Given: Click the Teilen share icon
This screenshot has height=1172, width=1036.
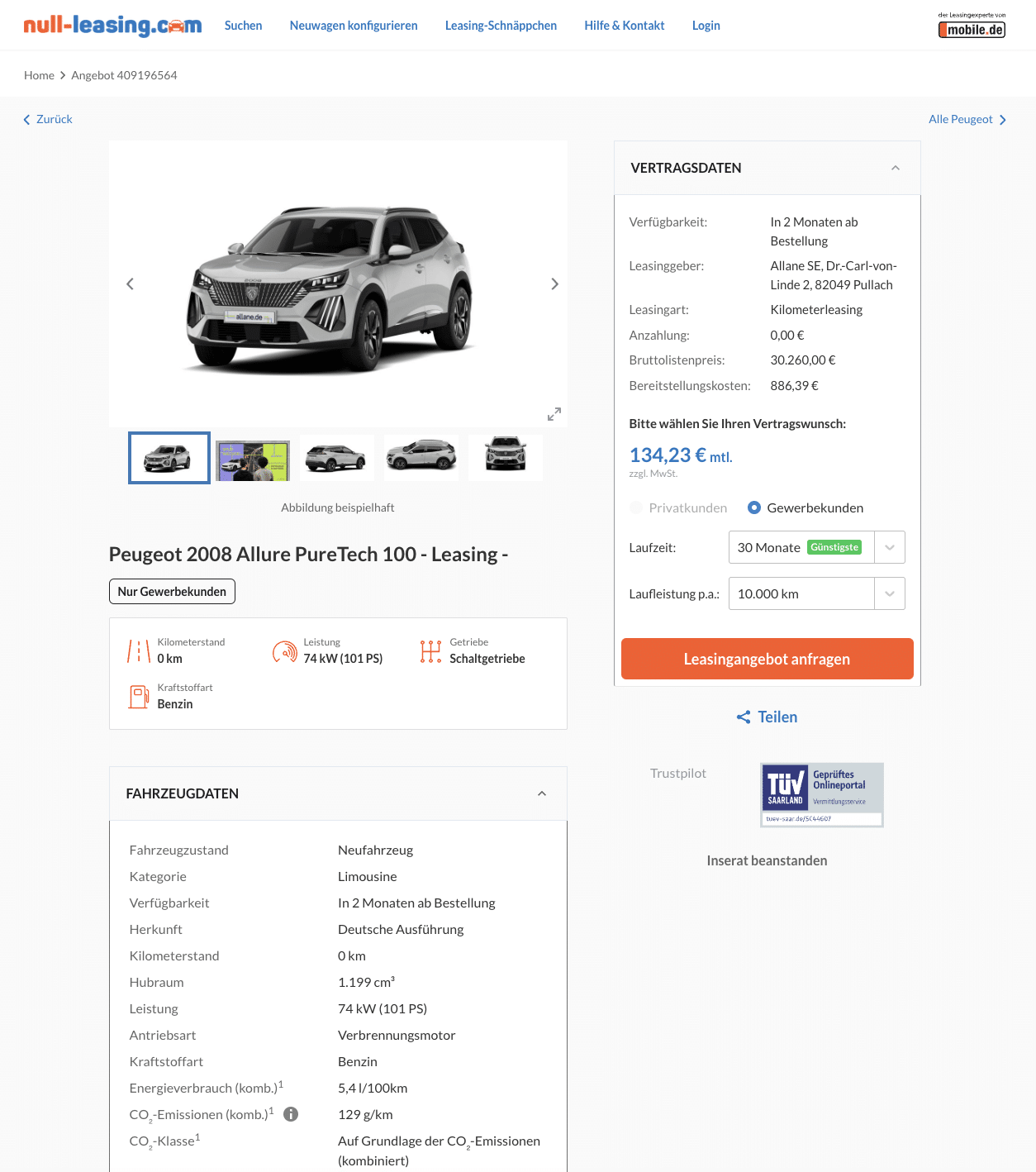Looking at the screenshot, I should [x=744, y=717].
